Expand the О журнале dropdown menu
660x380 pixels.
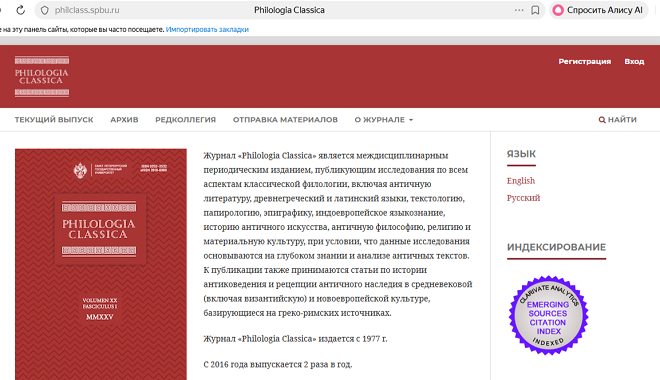[x=383, y=120]
